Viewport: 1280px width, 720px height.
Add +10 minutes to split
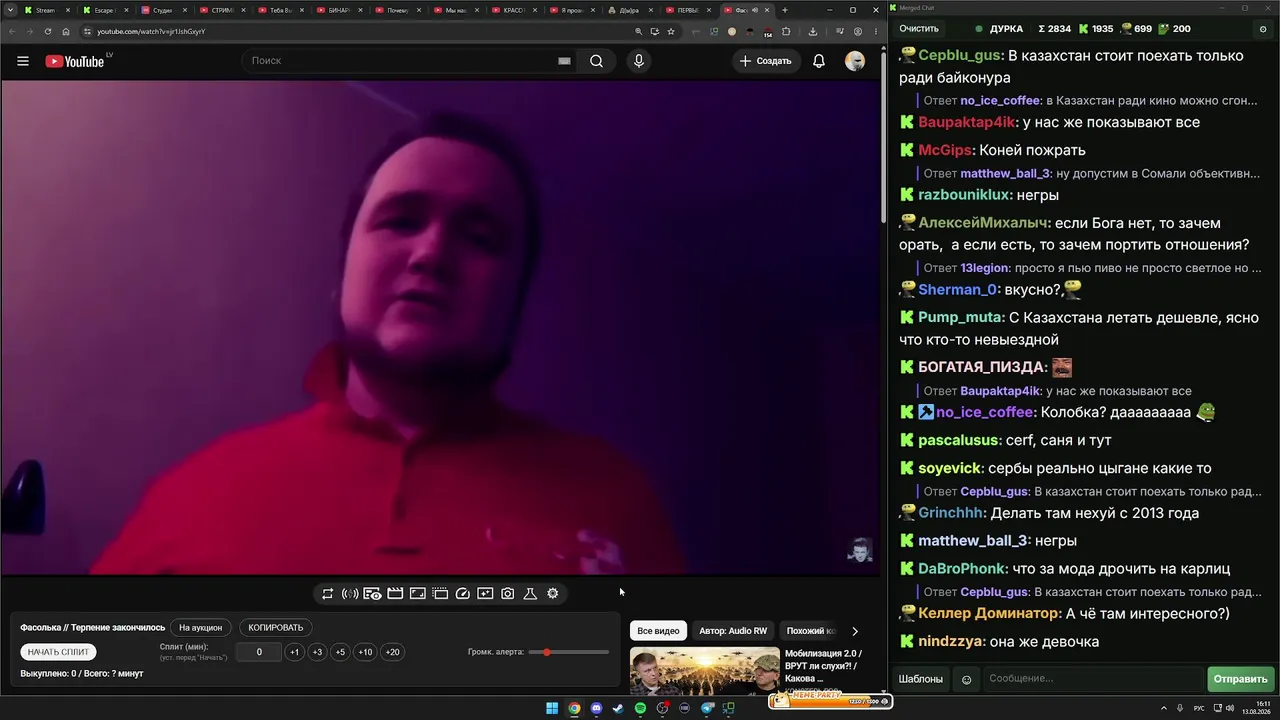pos(365,652)
